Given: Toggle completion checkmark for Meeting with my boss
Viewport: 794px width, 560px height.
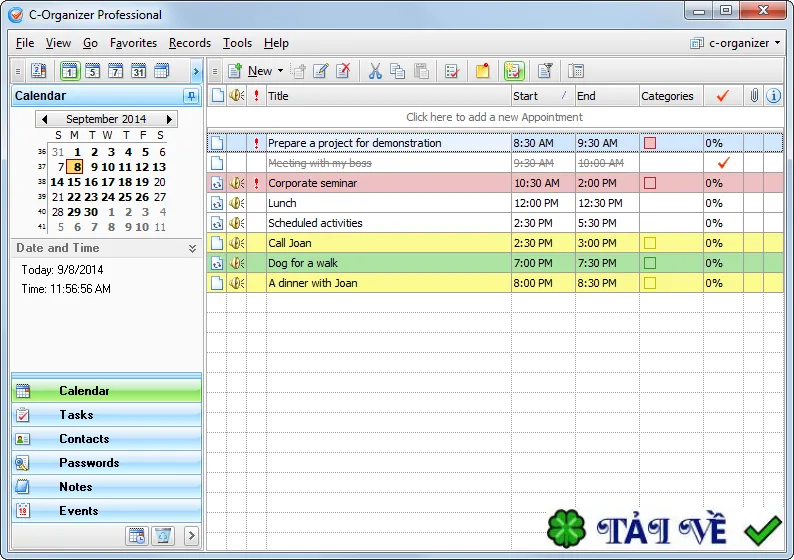Looking at the screenshot, I should (x=723, y=163).
